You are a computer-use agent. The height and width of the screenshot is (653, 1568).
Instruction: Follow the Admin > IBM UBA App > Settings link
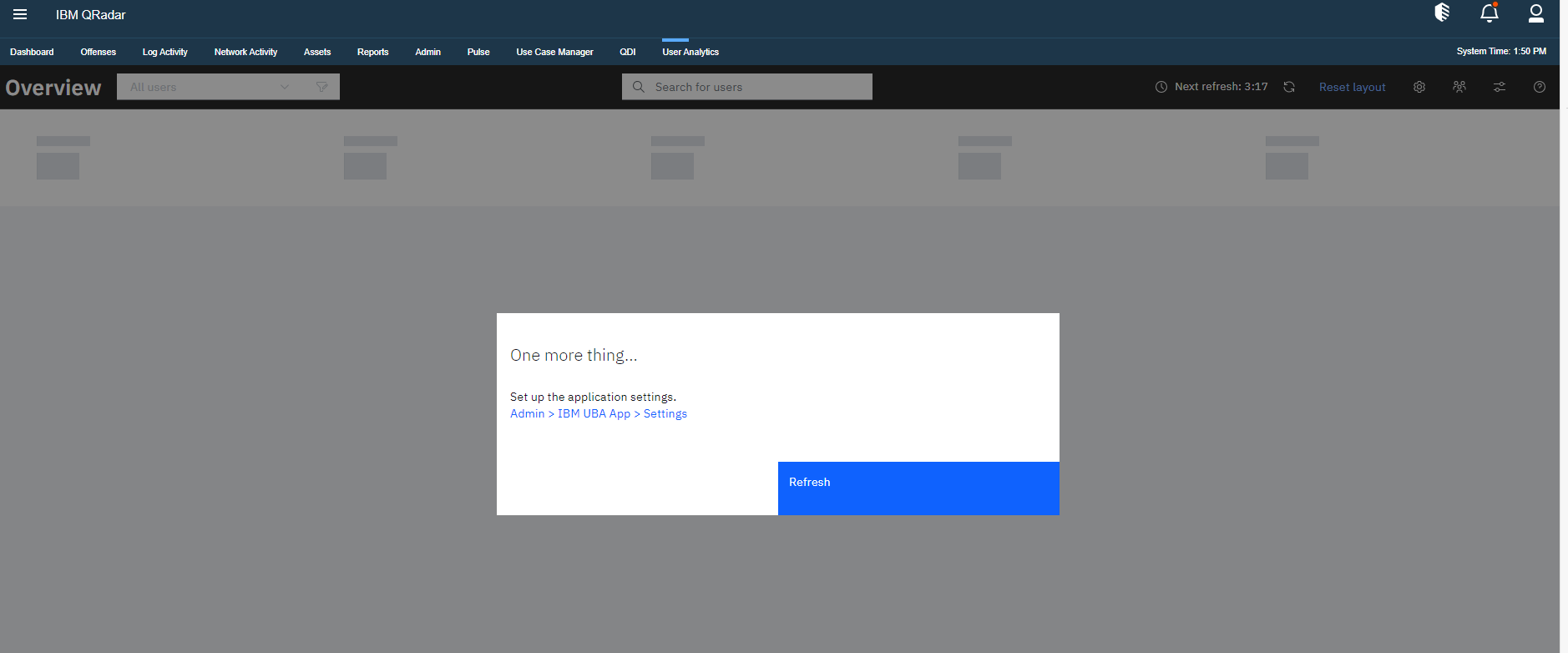(599, 413)
